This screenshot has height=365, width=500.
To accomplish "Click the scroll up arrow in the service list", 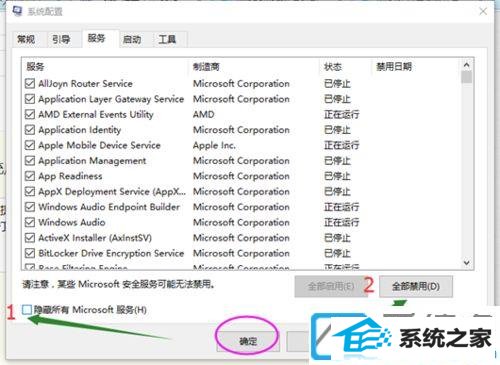I will 467,65.
